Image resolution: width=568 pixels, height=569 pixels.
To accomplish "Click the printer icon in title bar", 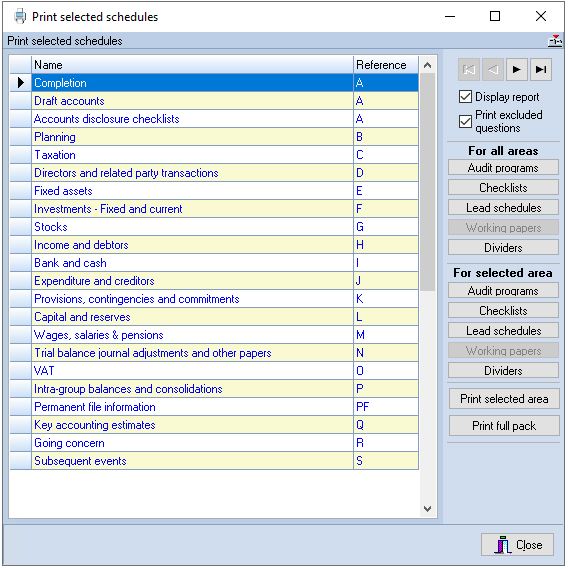I will point(21,17).
